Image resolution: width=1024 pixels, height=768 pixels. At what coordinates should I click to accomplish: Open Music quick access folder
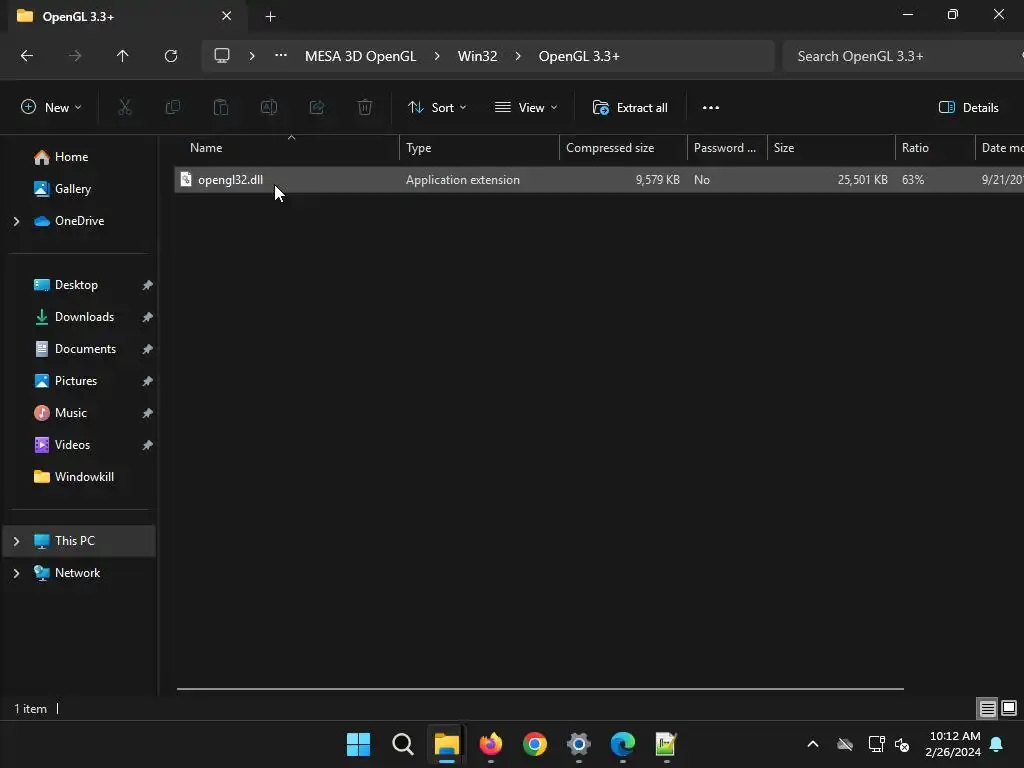[x=71, y=413]
